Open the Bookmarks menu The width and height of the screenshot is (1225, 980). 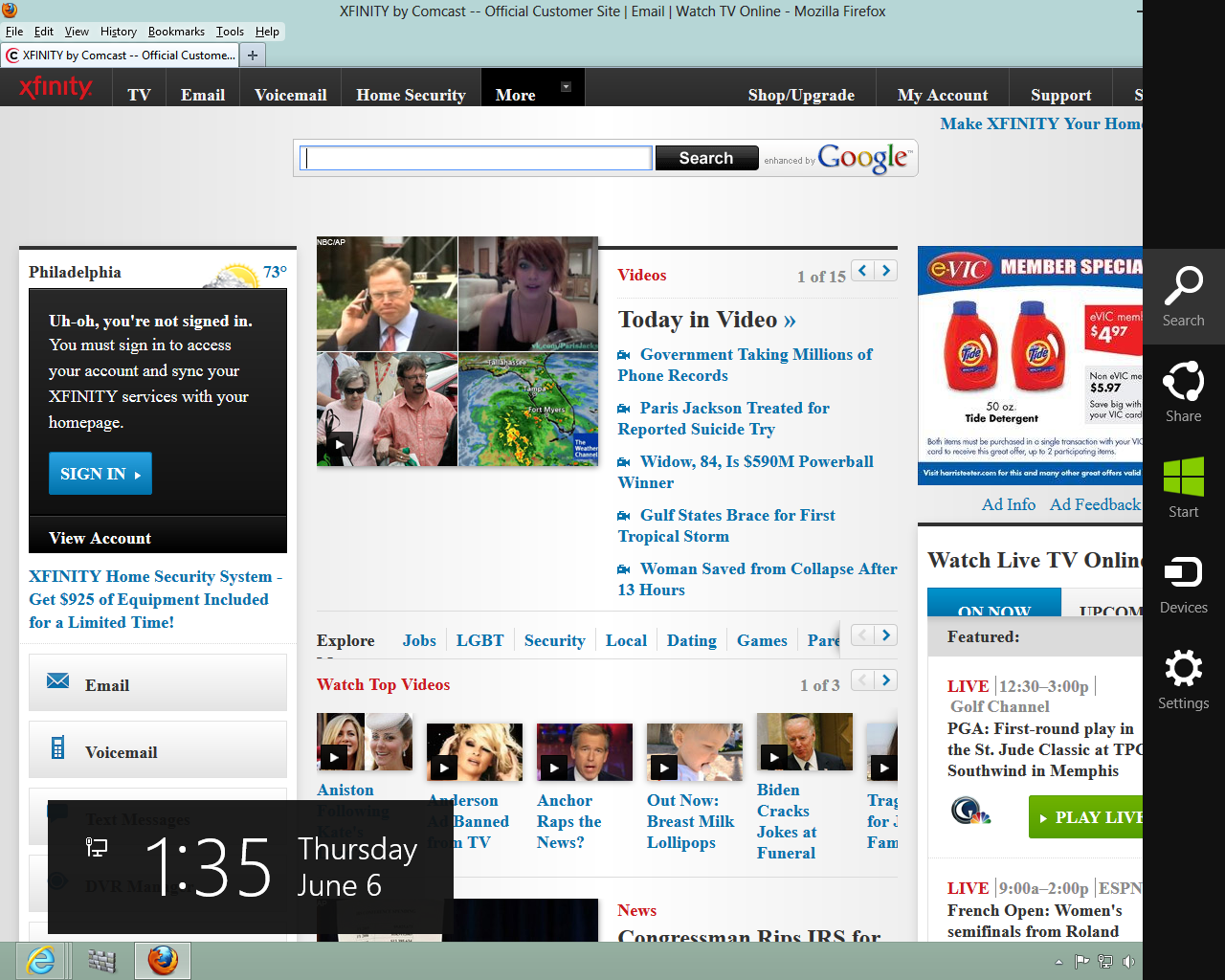(176, 32)
